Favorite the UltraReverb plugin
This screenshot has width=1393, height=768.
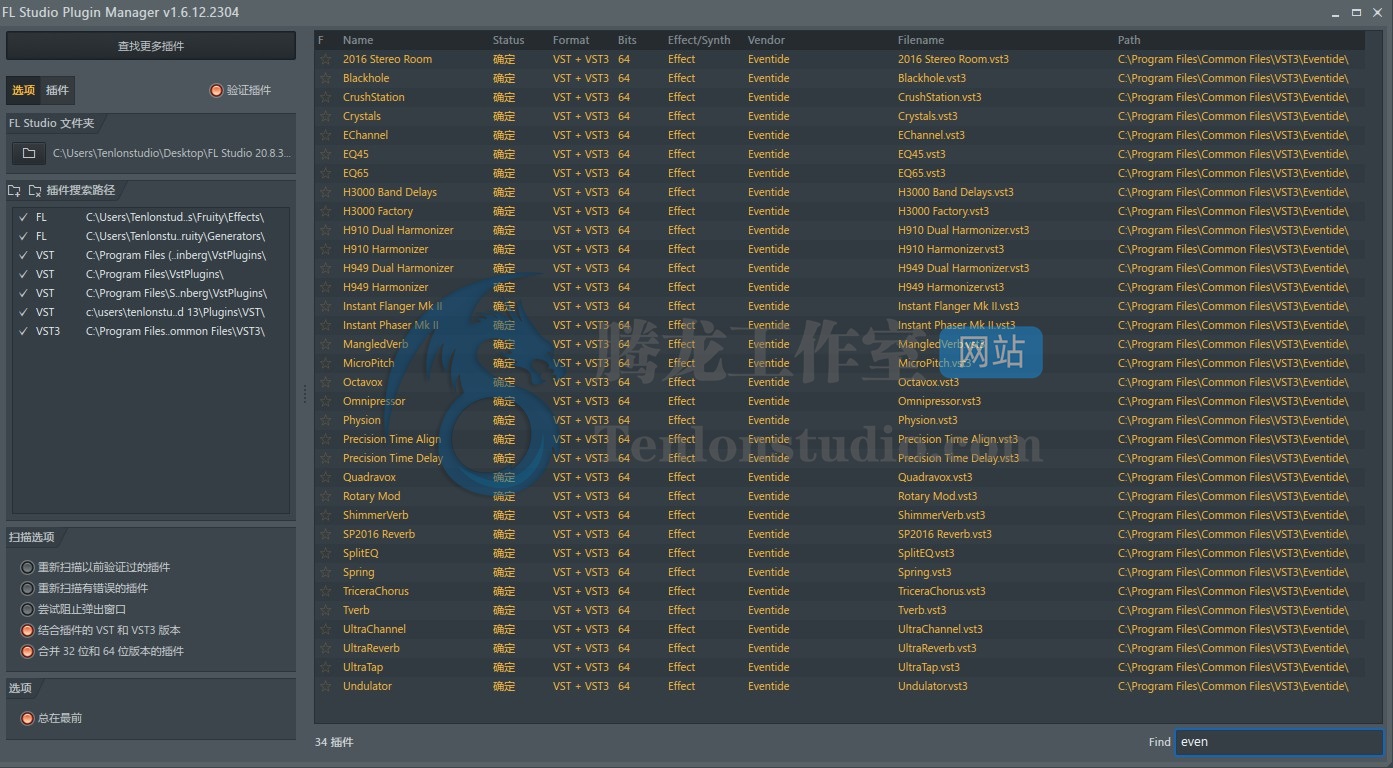(x=325, y=648)
